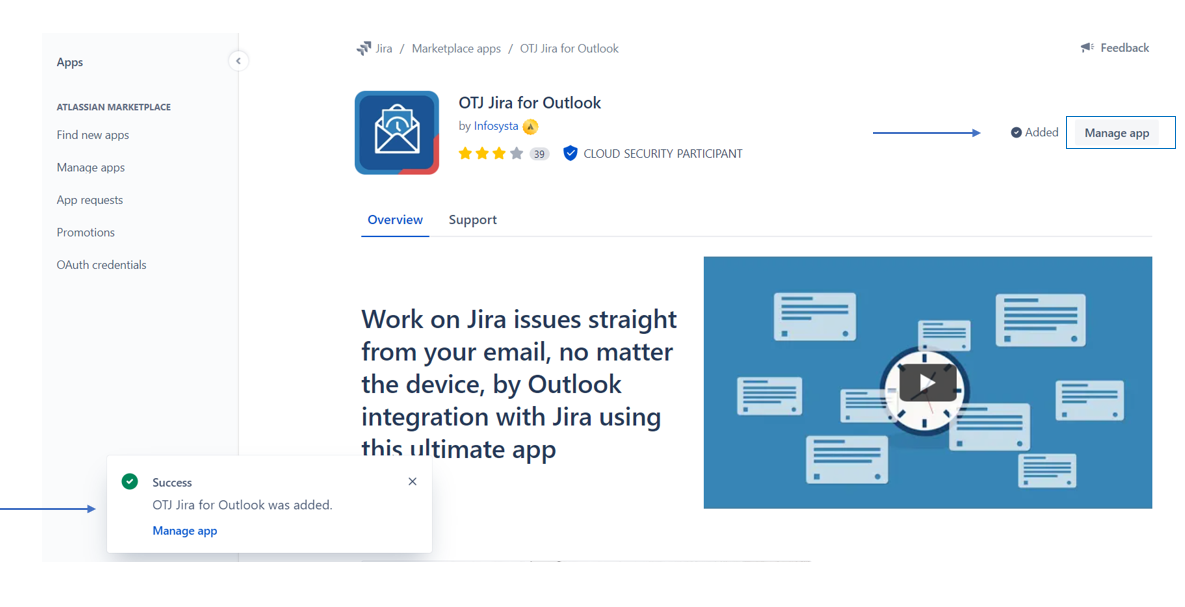The height and width of the screenshot is (607, 1185).
Task: Click the Cloud Security shield icon
Action: pyautogui.click(x=571, y=153)
